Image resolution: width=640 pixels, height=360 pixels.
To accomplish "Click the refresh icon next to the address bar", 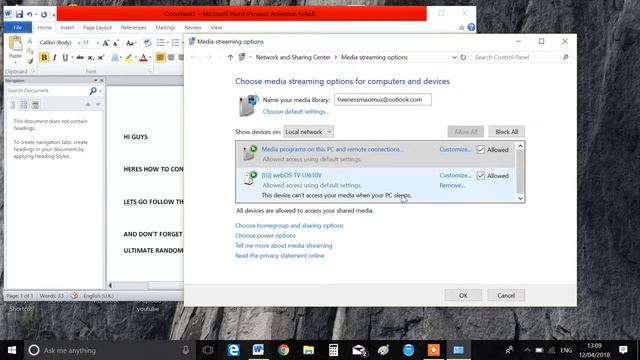I will pos(463,58).
